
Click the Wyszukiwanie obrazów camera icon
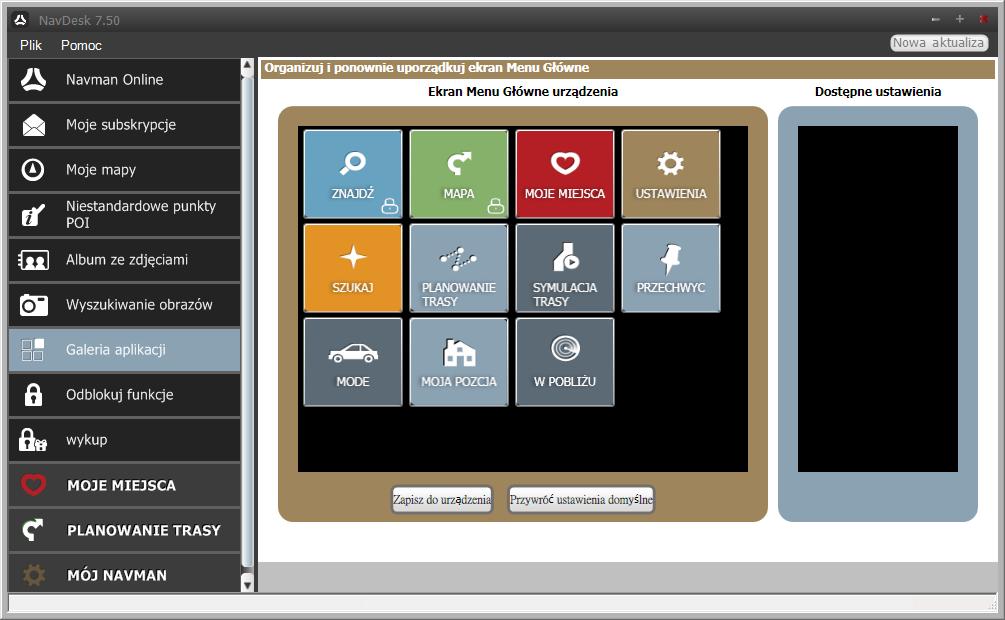(33, 305)
